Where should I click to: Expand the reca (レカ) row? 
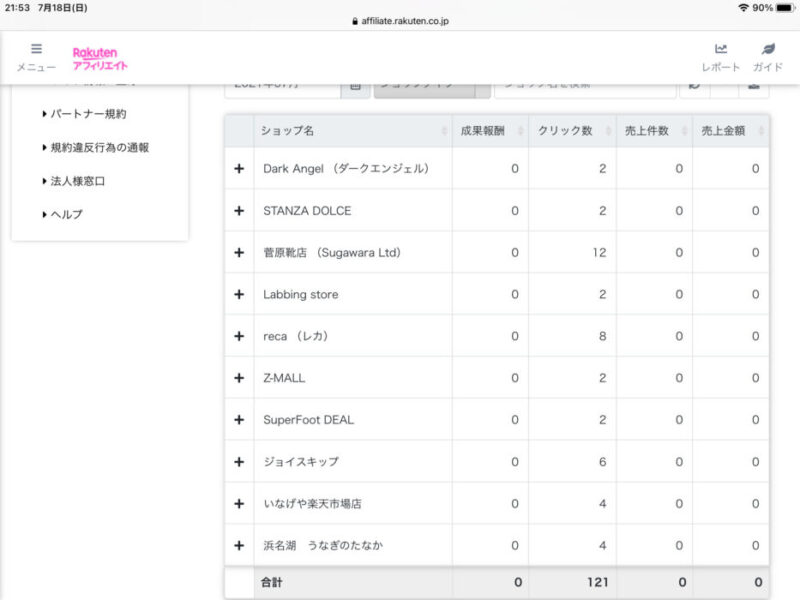coord(239,336)
